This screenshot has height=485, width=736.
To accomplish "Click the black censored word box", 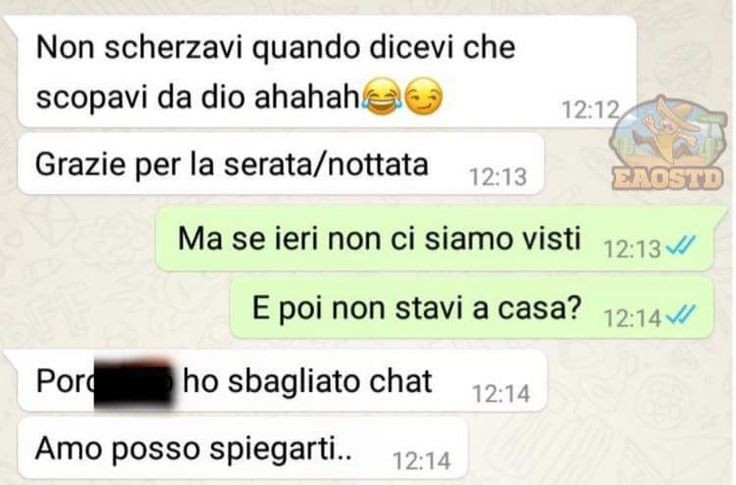I will (133, 383).
